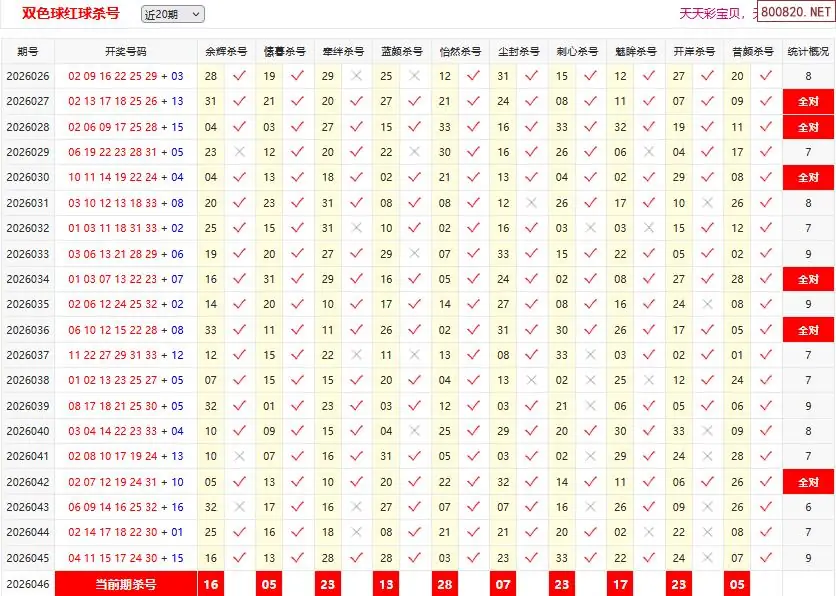Click the 刺心杀号 cross mark for 2026037

pos(590,355)
